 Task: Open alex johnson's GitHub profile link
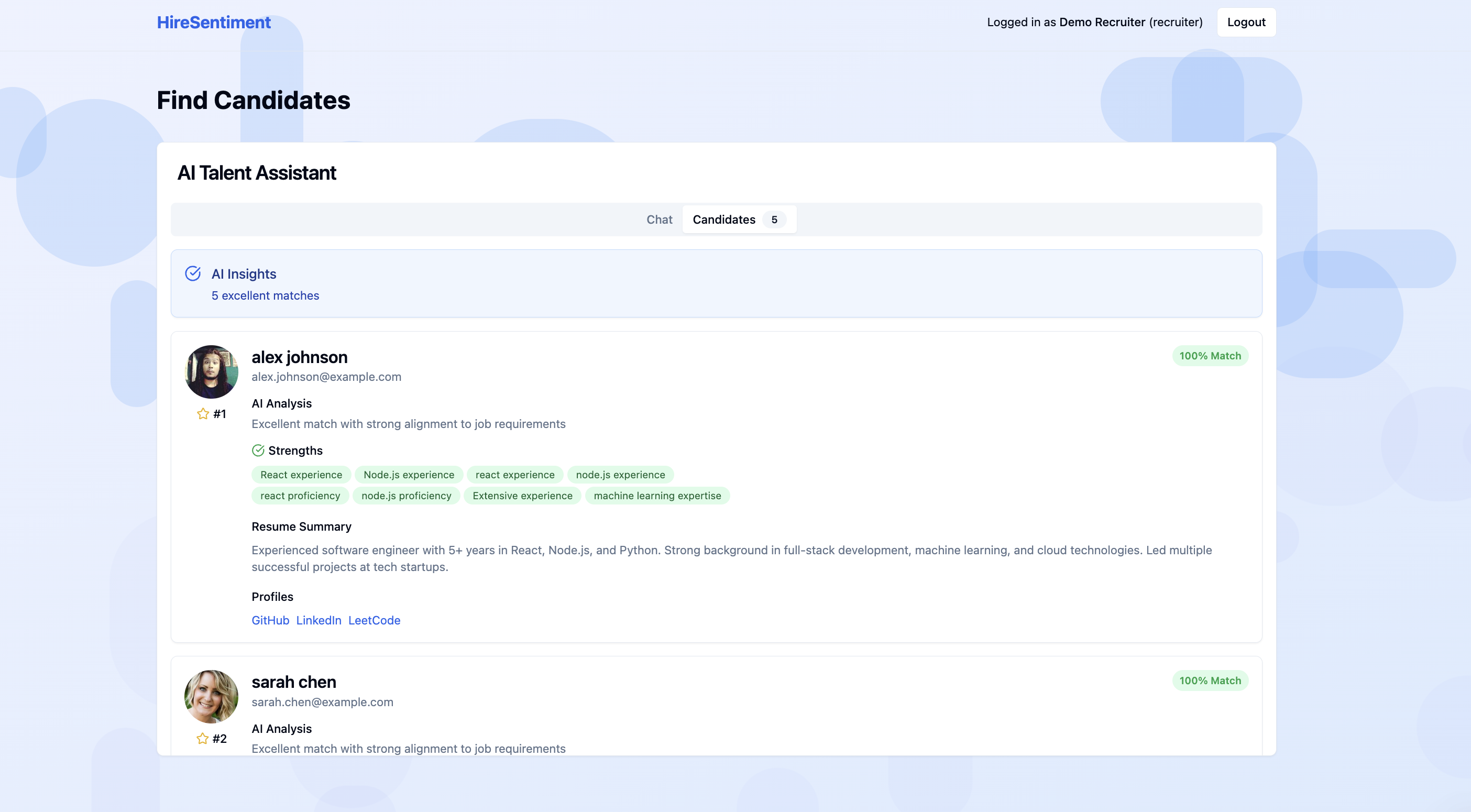pos(270,620)
